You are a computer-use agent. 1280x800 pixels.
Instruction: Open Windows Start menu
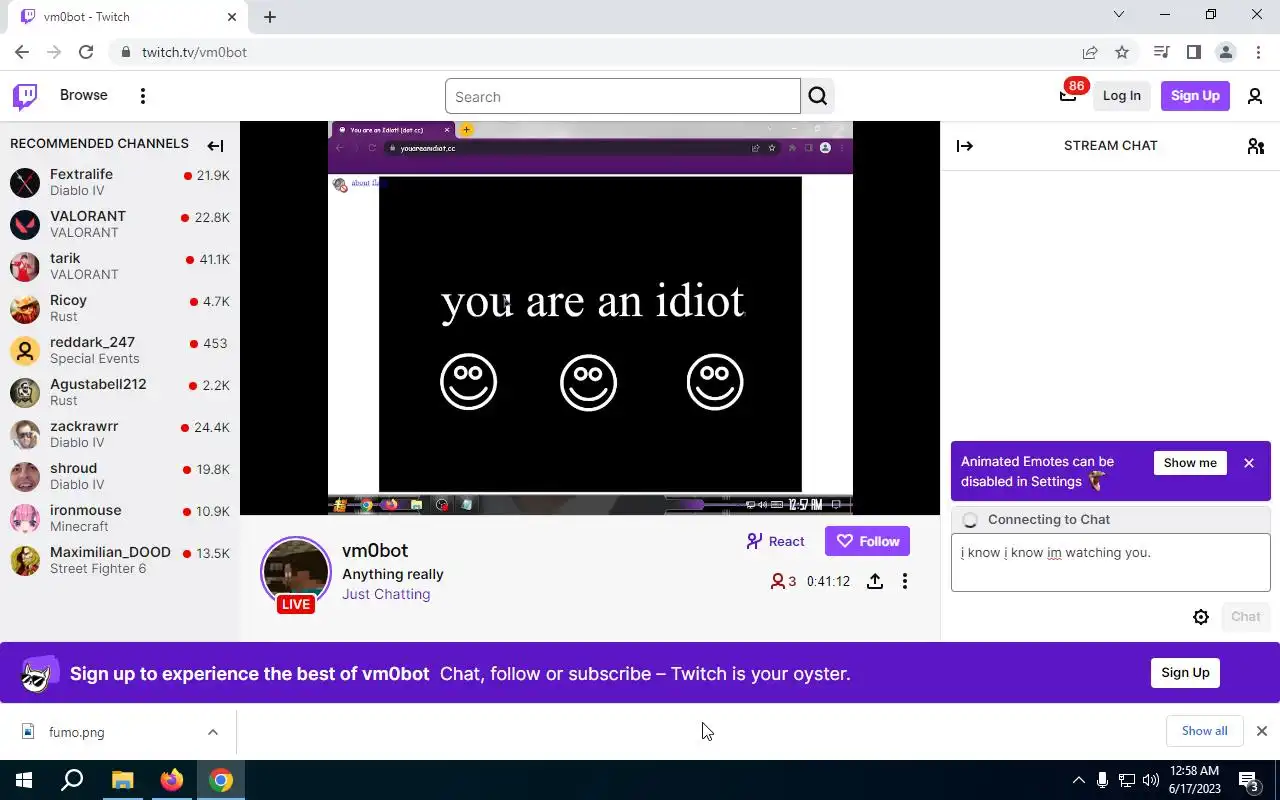click(x=24, y=780)
